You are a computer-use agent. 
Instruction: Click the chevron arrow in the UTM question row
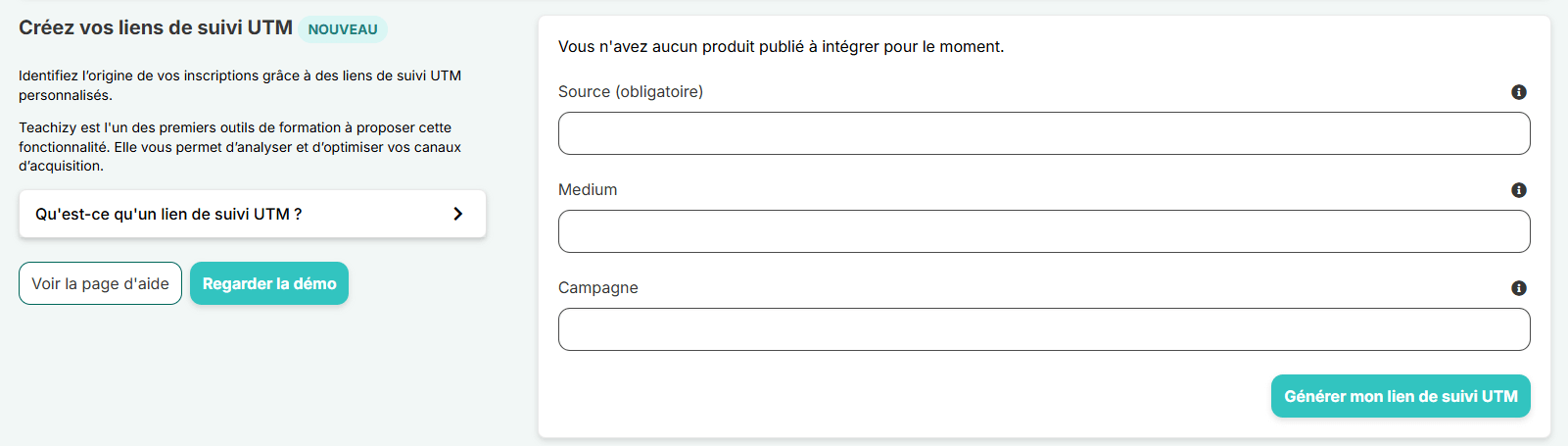(457, 214)
